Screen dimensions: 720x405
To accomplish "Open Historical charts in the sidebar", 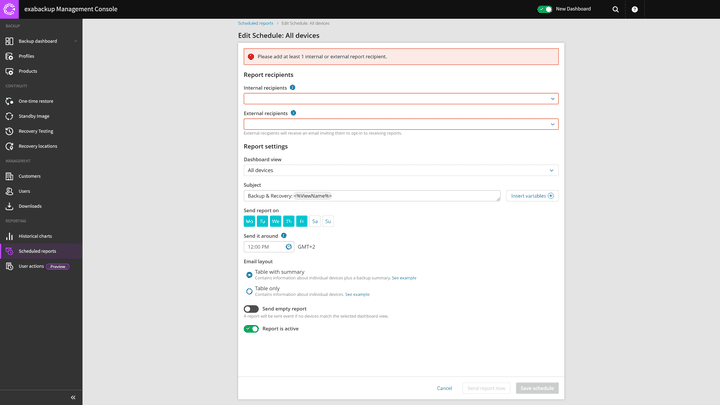I will (38, 236).
